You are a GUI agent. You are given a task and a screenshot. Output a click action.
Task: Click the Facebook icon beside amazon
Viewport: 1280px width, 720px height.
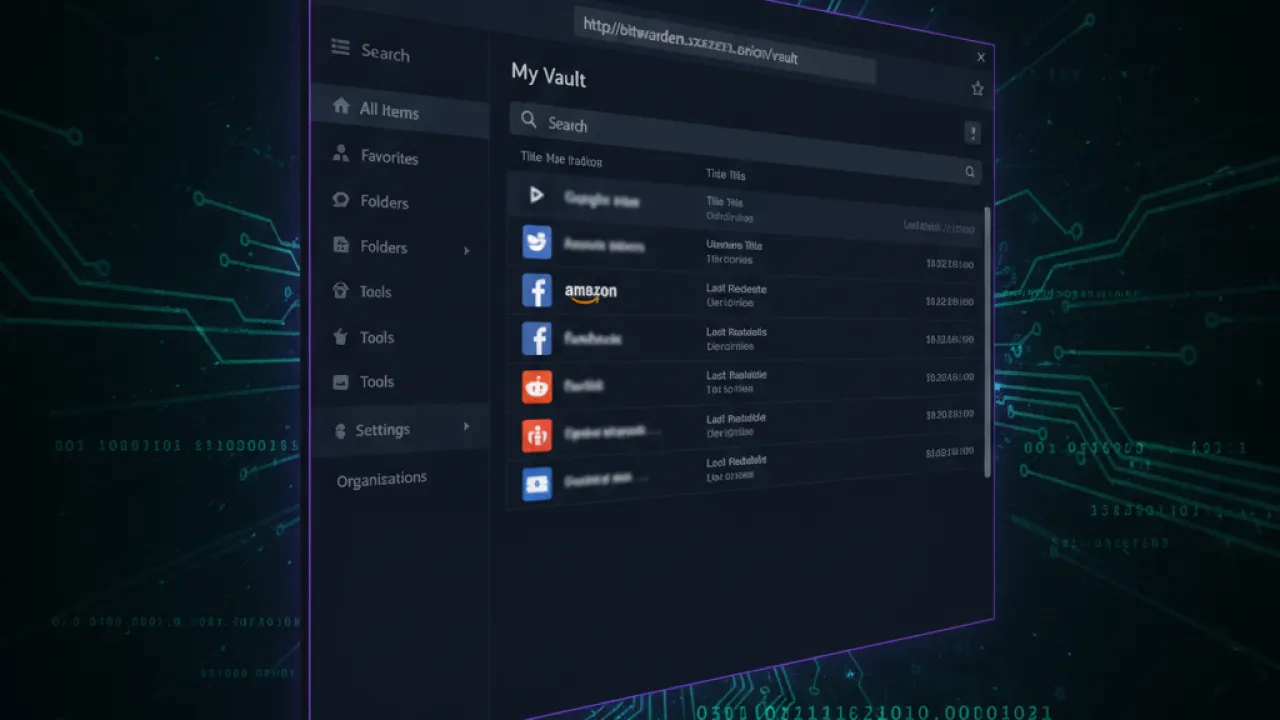[537, 290]
